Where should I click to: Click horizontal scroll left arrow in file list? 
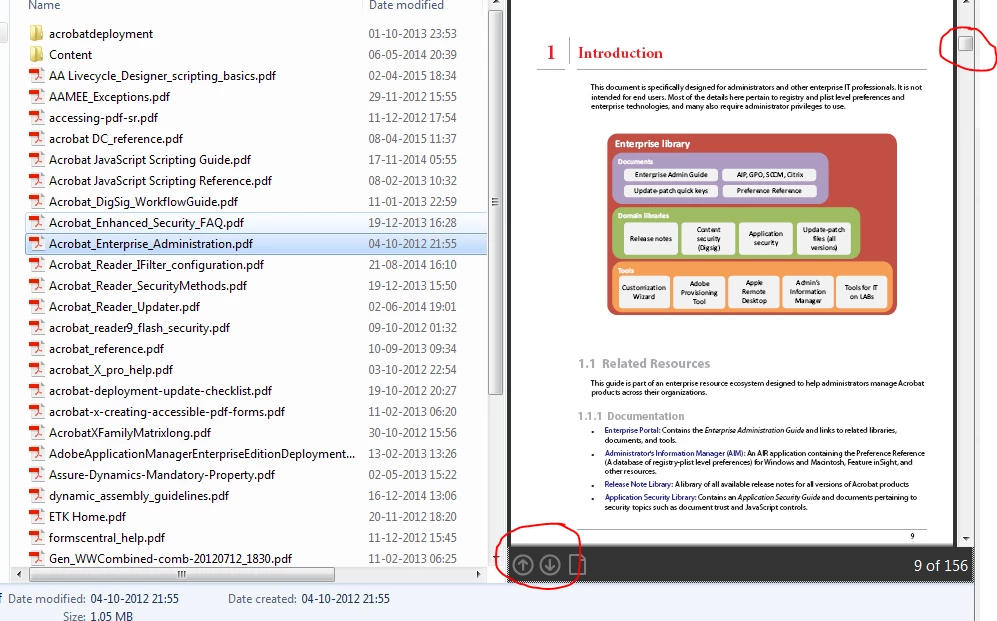pos(19,574)
